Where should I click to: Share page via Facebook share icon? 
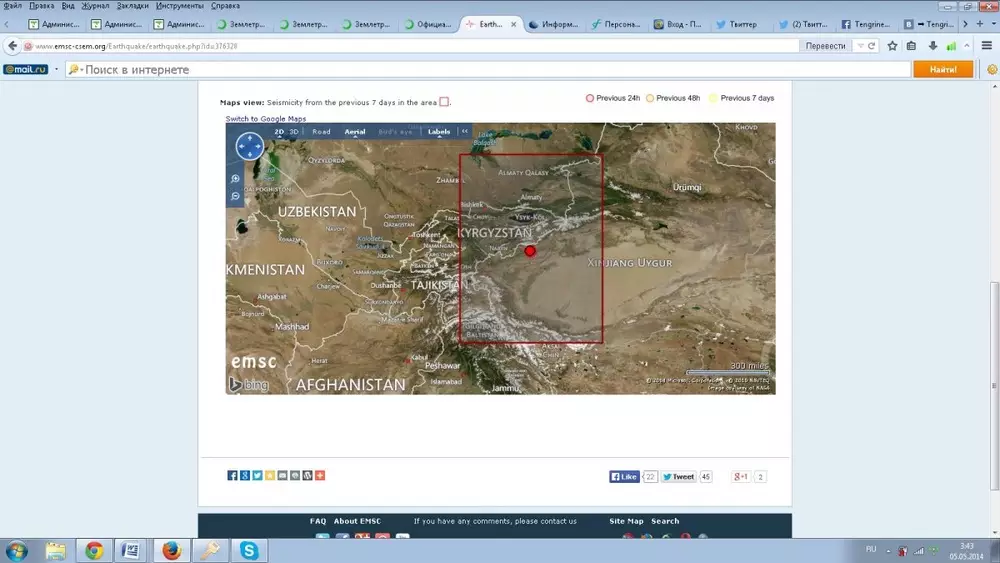coord(232,476)
